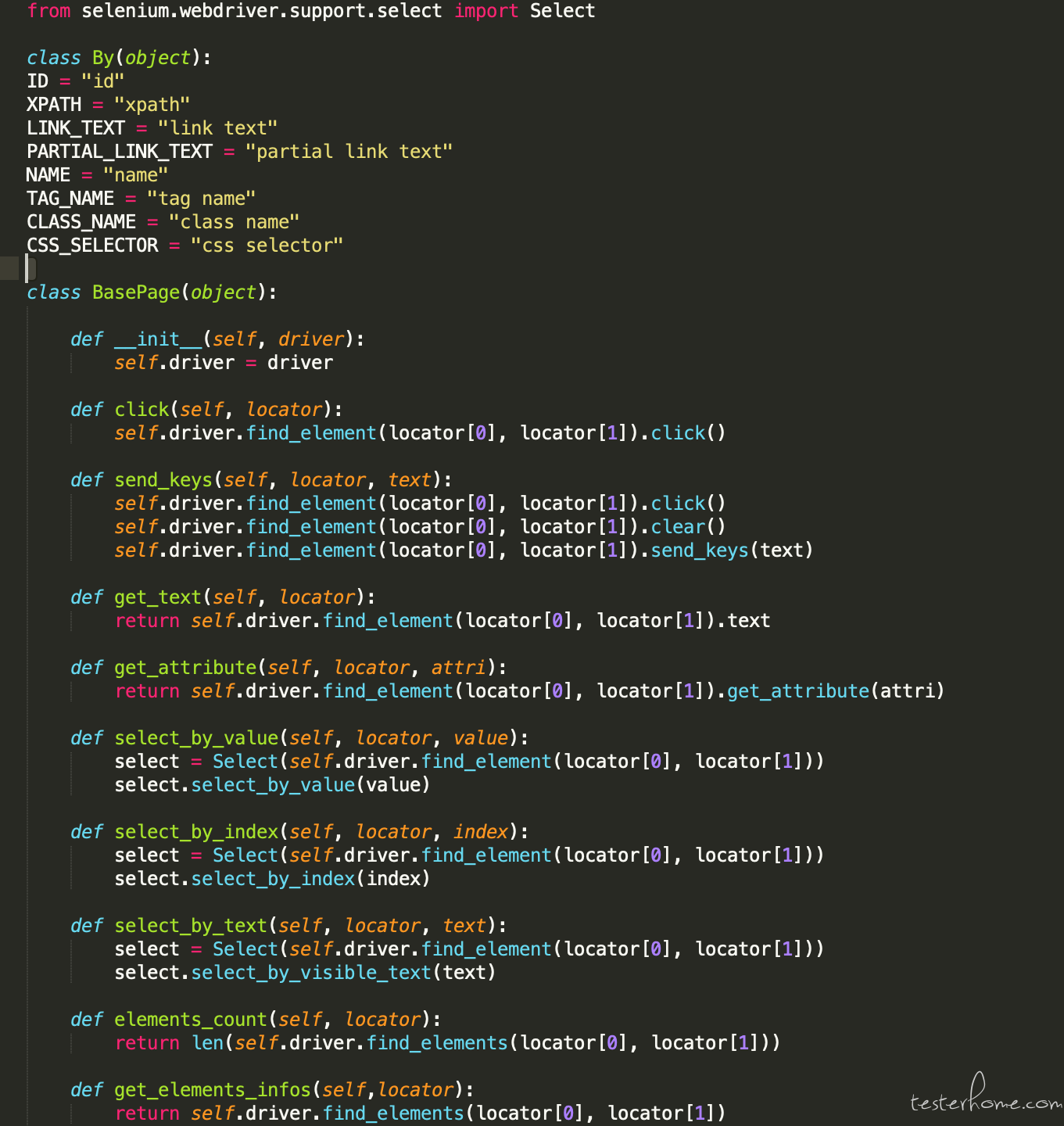Click 'def send_keys(self, locator, text):' line
The image size is (1064, 1126).
(261, 480)
